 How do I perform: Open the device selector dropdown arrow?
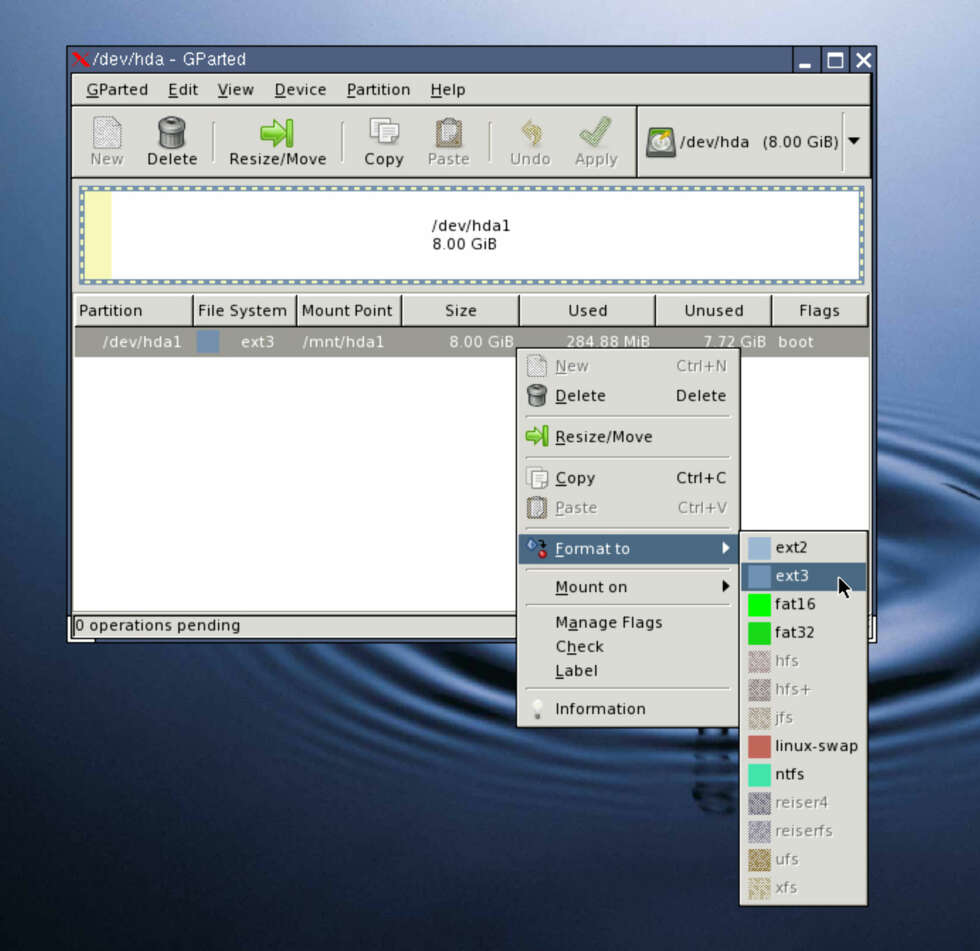[x=854, y=141]
